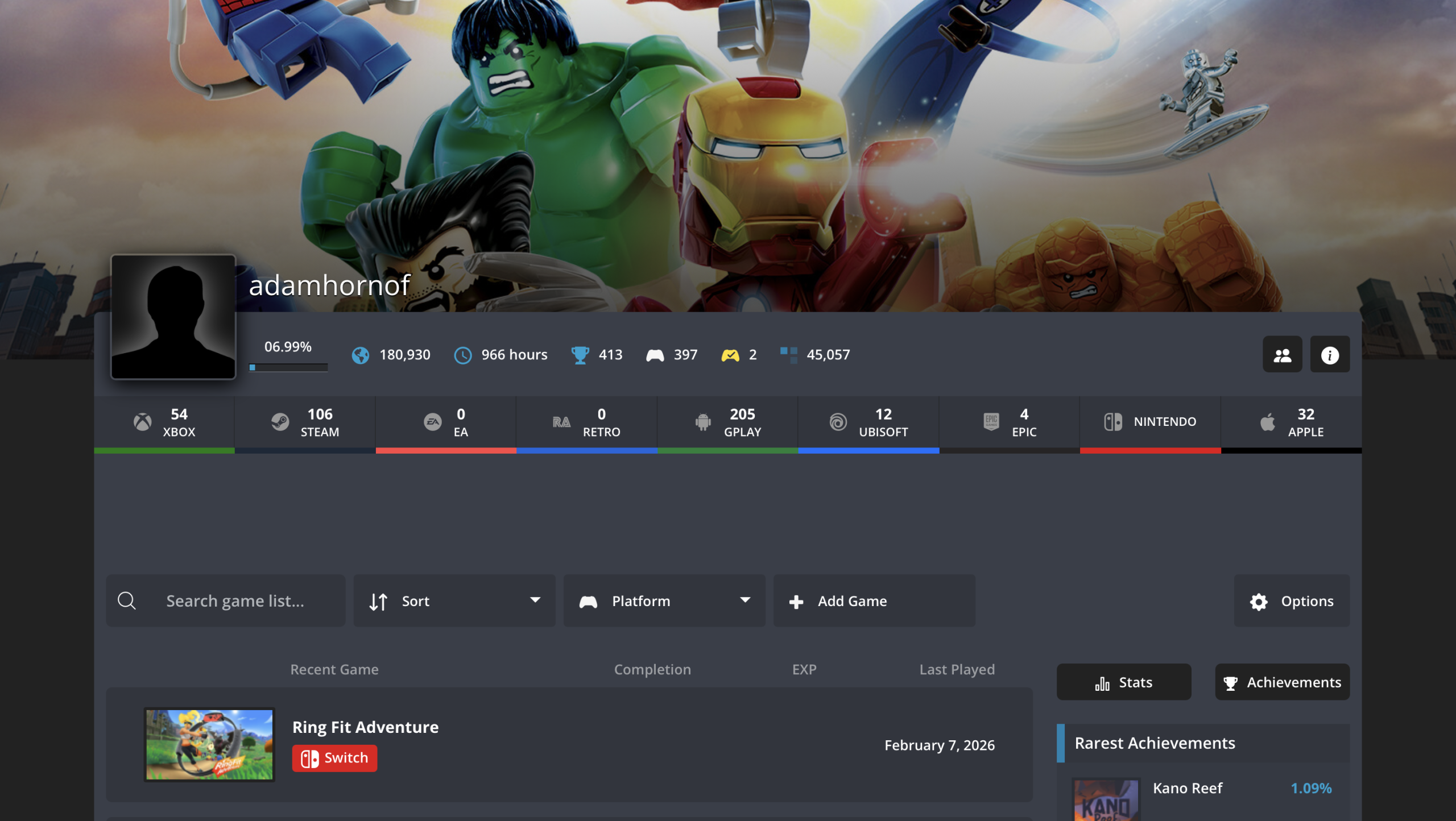Viewport: 1456px width, 821px height.
Task: Click the friends icon button
Action: click(1282, 355)
